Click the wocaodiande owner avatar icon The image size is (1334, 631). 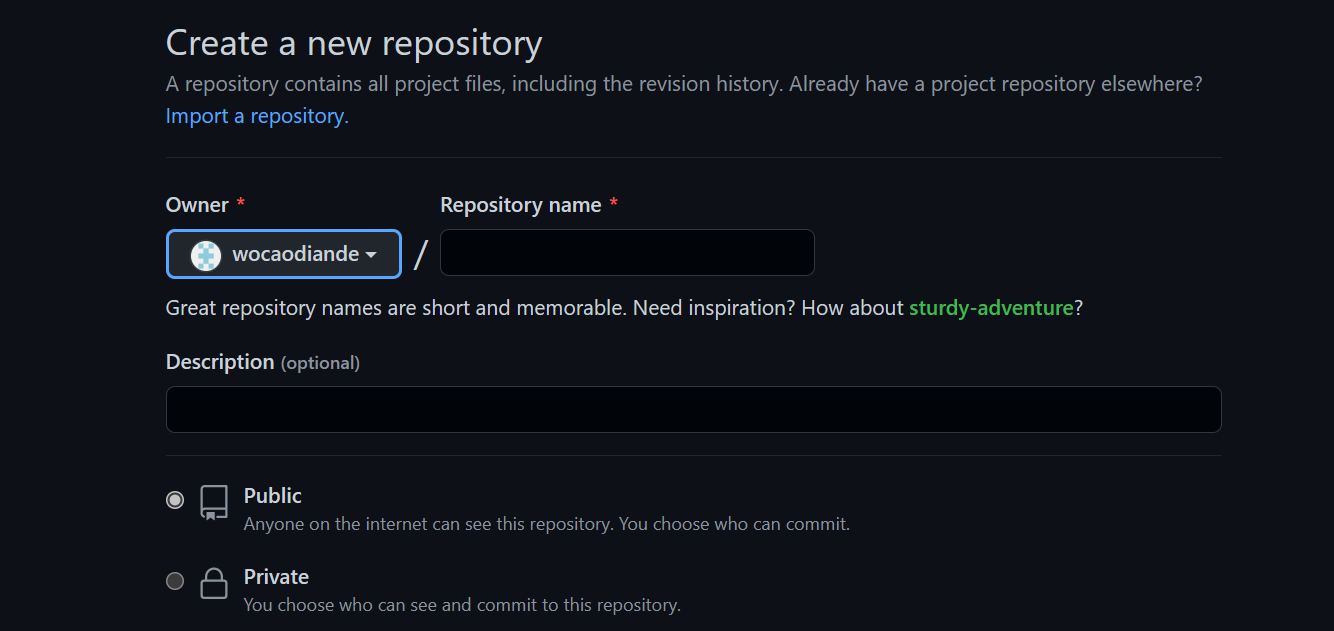(206, 255)
